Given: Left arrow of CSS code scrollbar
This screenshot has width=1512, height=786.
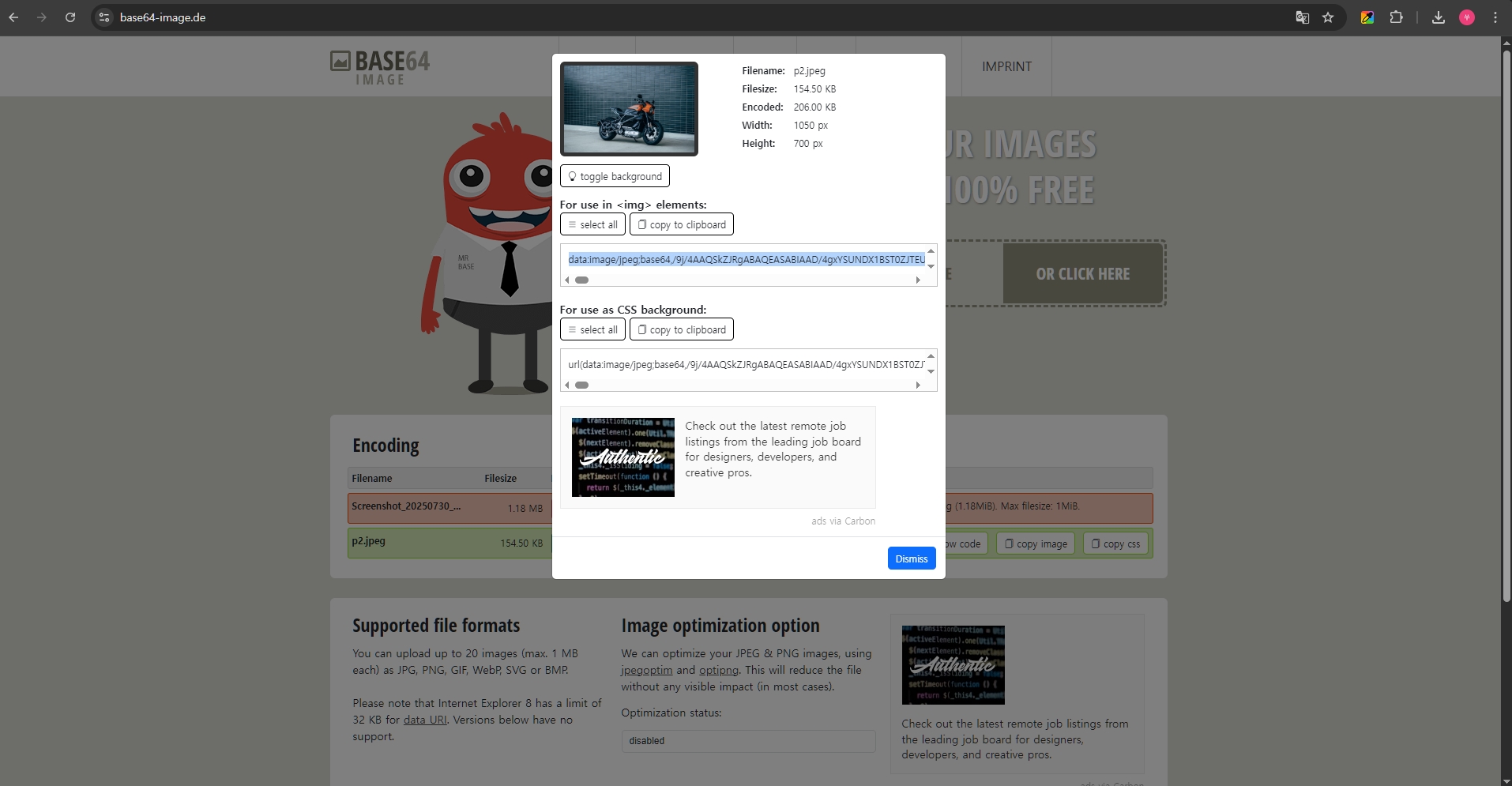Looking at the screenshot, I should (x=566, y=385).
